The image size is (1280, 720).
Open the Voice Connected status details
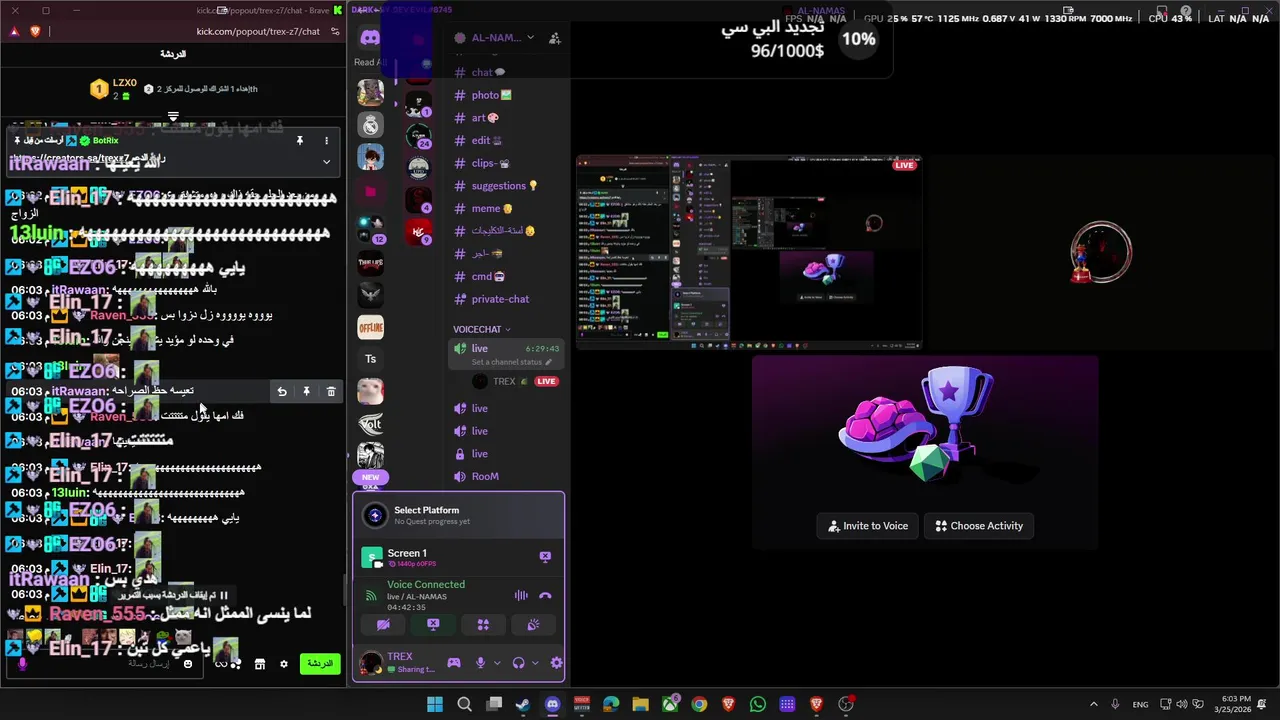(426, 584)
